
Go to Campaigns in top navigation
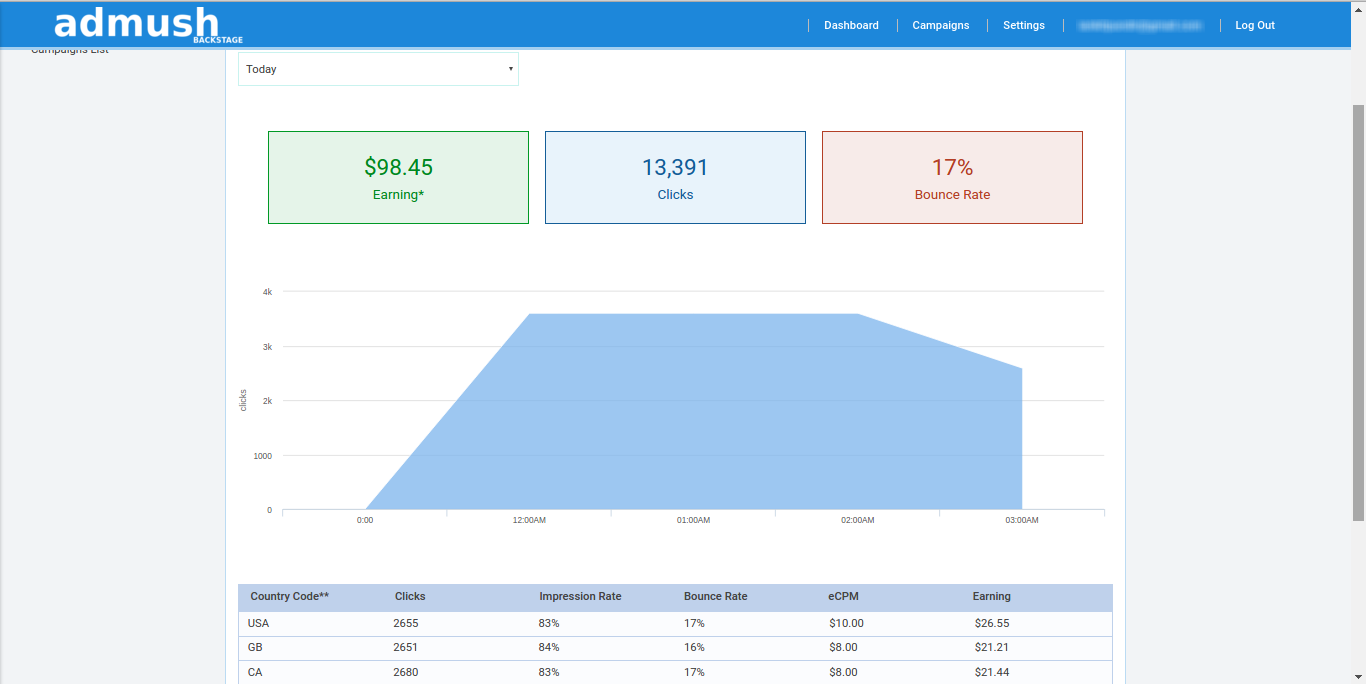[x=940, y=25]
